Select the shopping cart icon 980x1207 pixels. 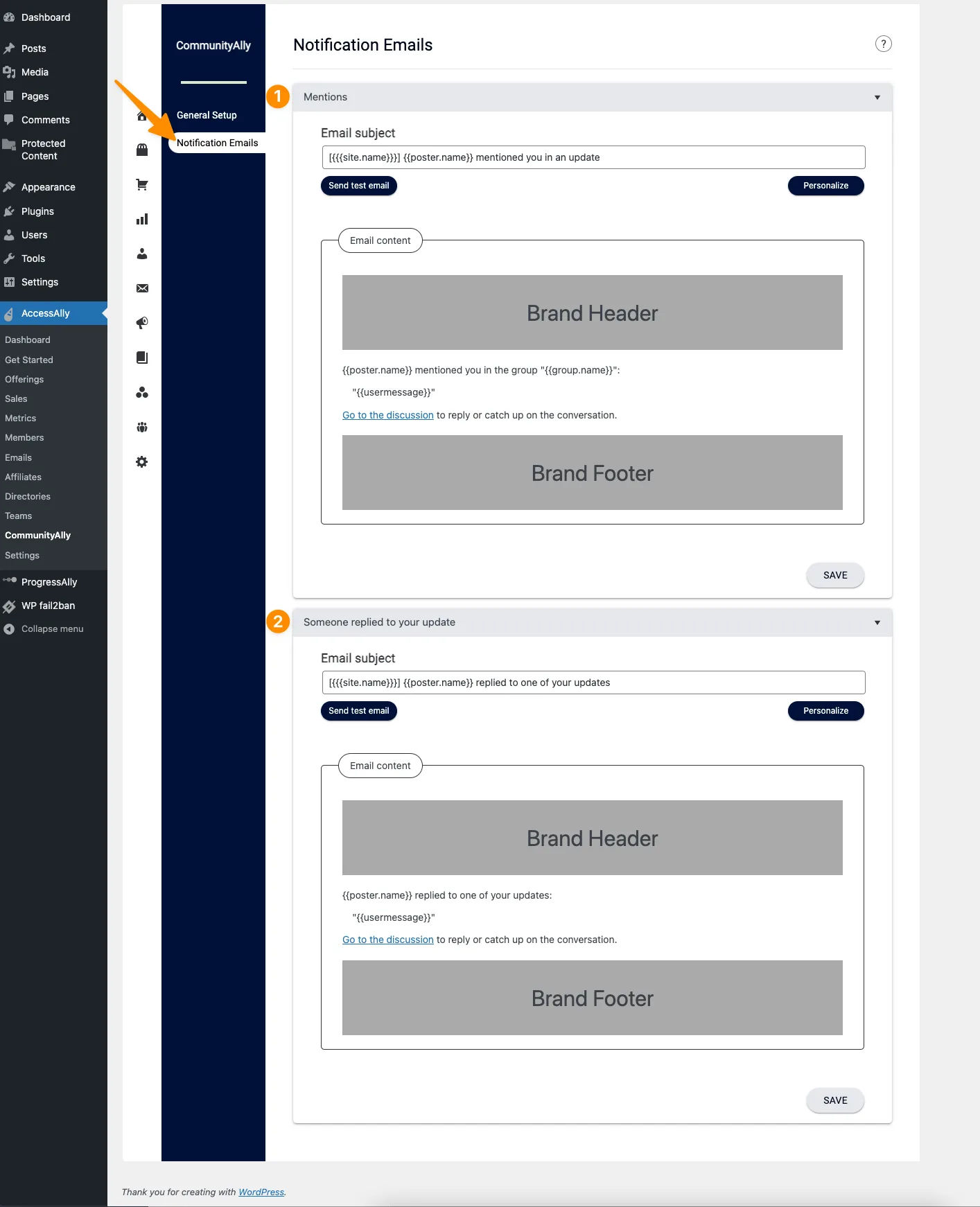[x=142, y=184]
